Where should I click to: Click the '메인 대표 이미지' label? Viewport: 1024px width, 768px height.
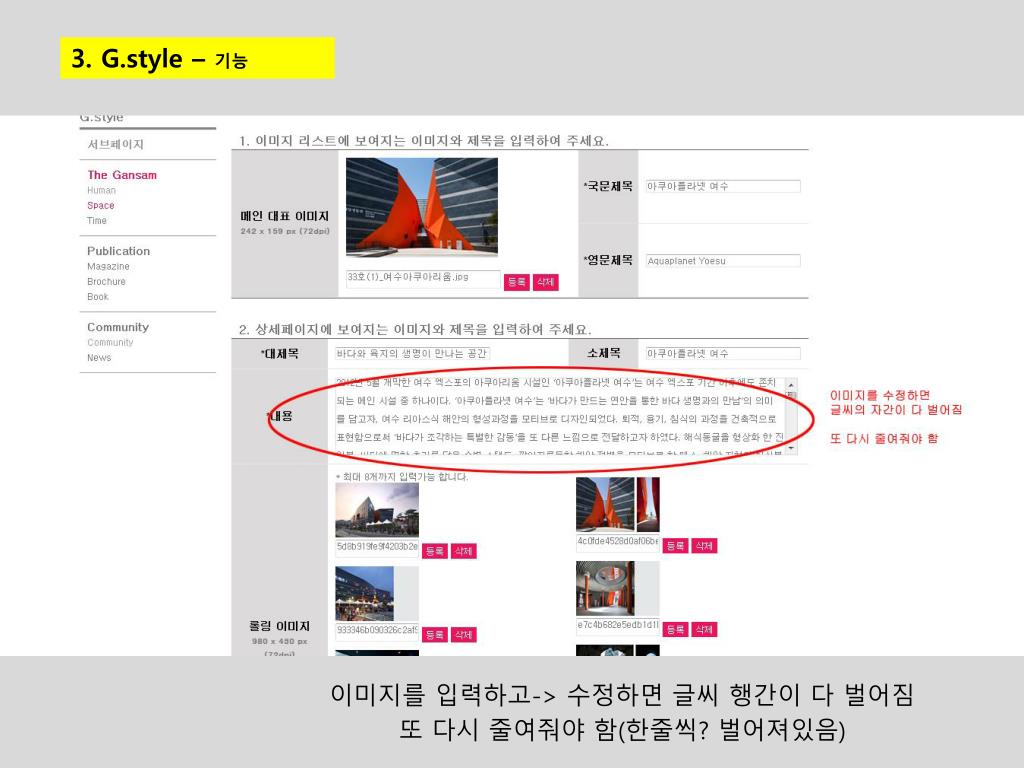pos(285,216)
